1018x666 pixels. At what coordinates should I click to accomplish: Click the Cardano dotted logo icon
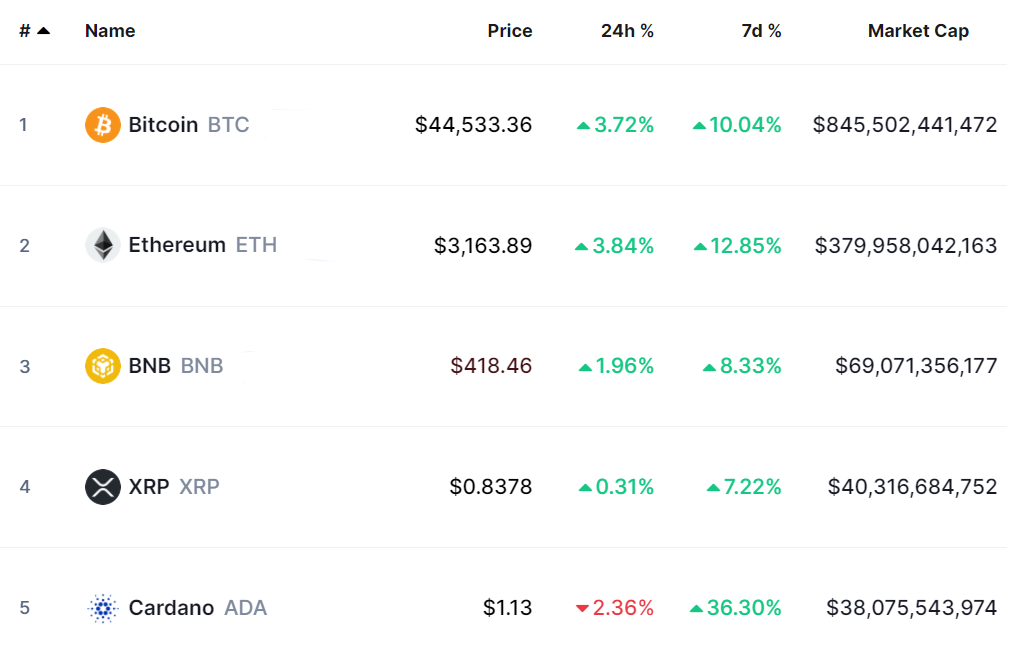[103, 608]
